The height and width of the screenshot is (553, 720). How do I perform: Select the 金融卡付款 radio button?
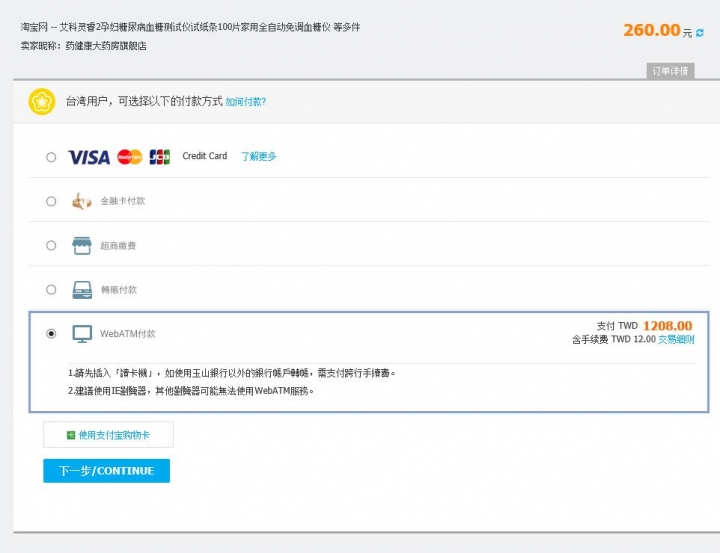tap(51, 201)
